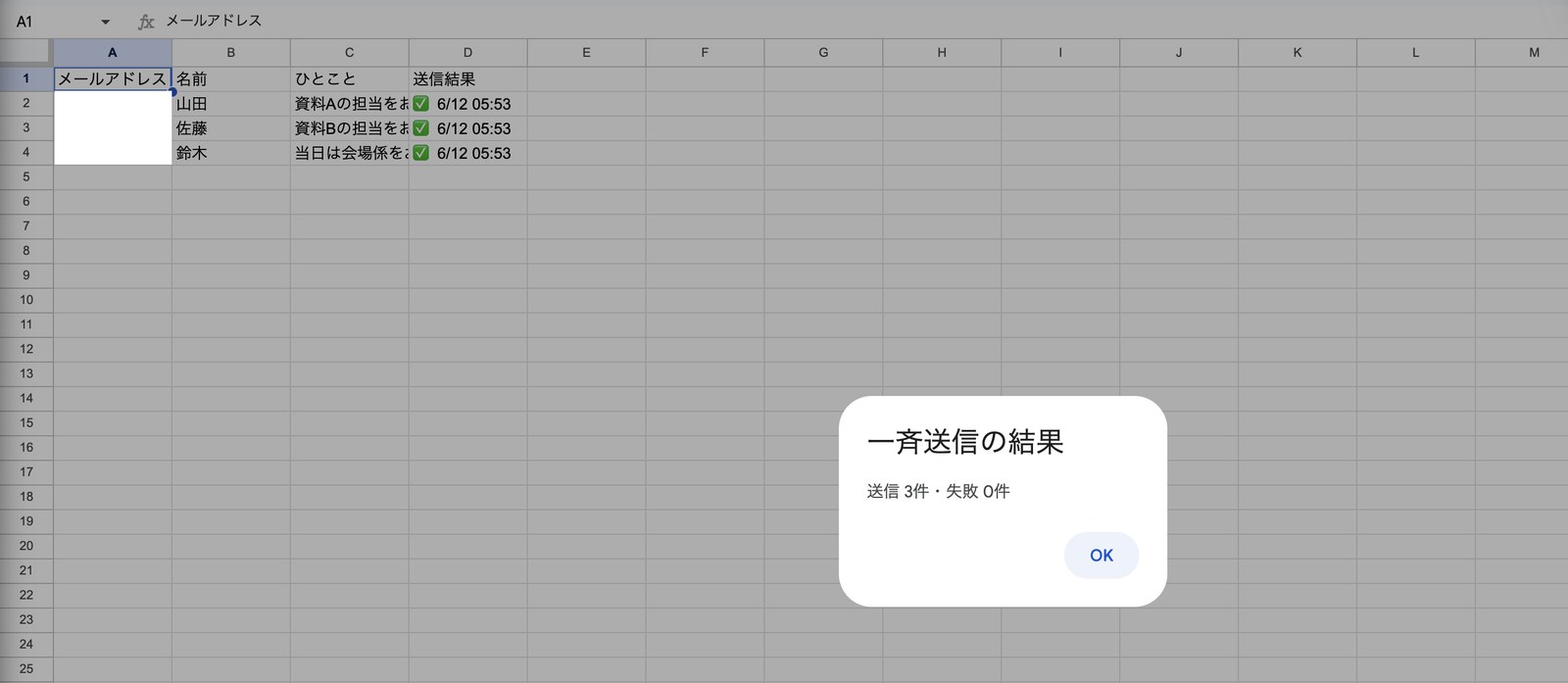This screenshot has height=683, width=1568.
Task: Click the select-all corner box
Action: coord(26,53)
